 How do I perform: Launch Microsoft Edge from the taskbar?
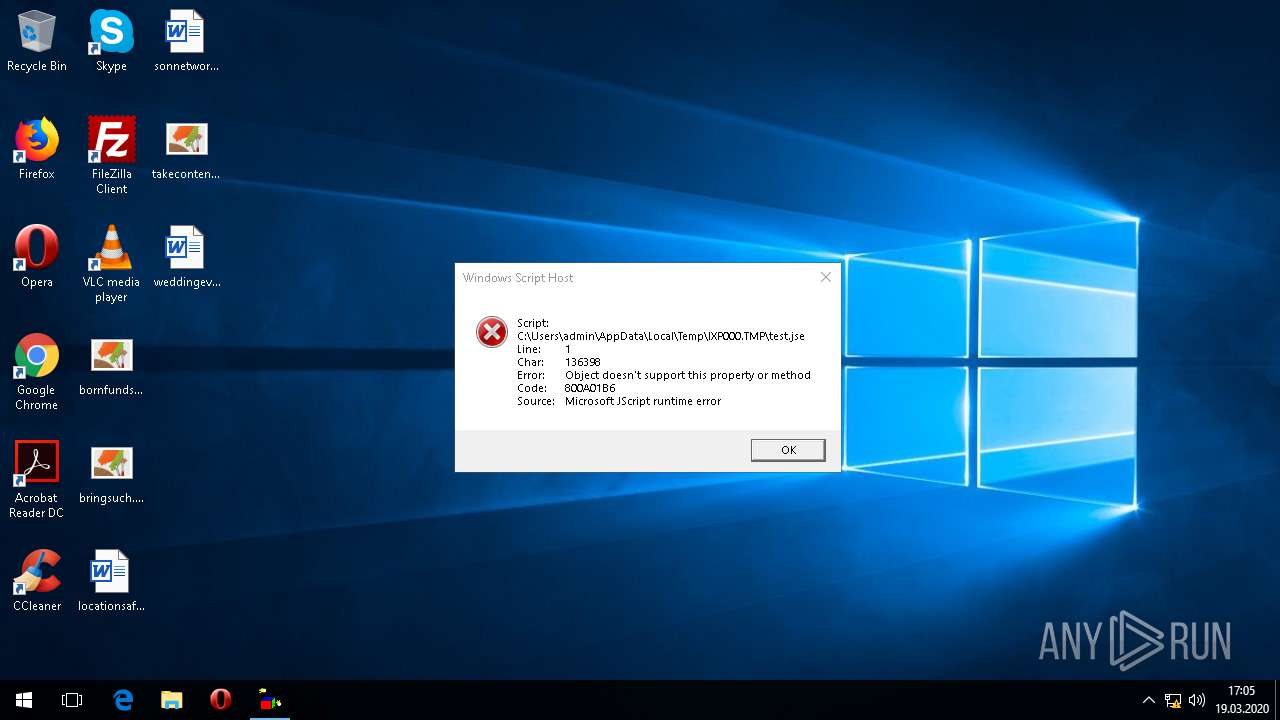click(x=123, y=700)
